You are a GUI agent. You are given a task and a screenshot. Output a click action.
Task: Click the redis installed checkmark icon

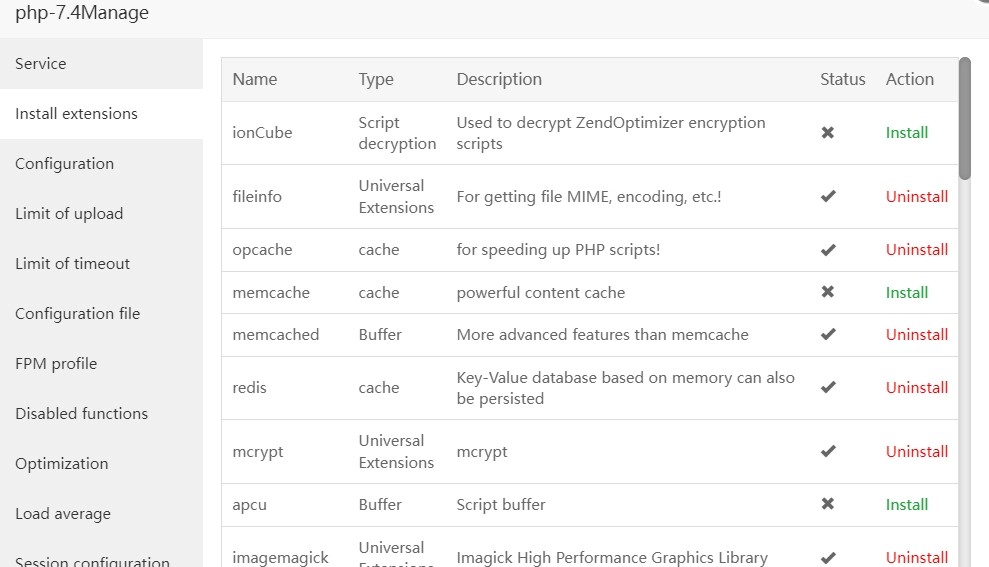tap(828, 388)
